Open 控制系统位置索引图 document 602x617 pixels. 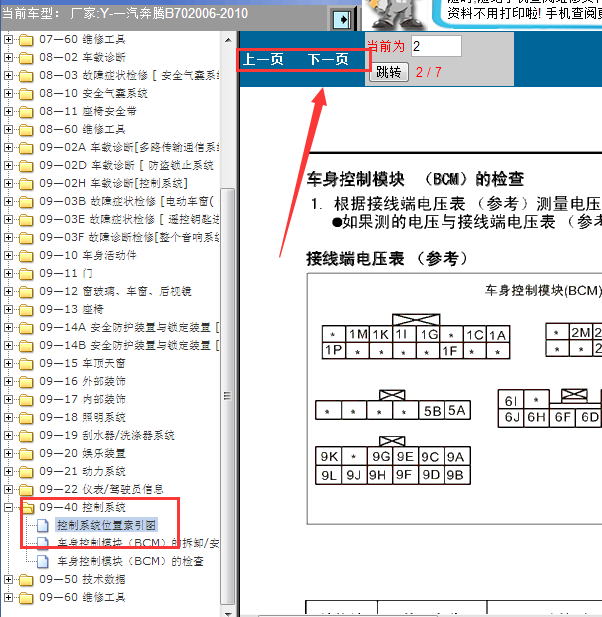[107, 525]
